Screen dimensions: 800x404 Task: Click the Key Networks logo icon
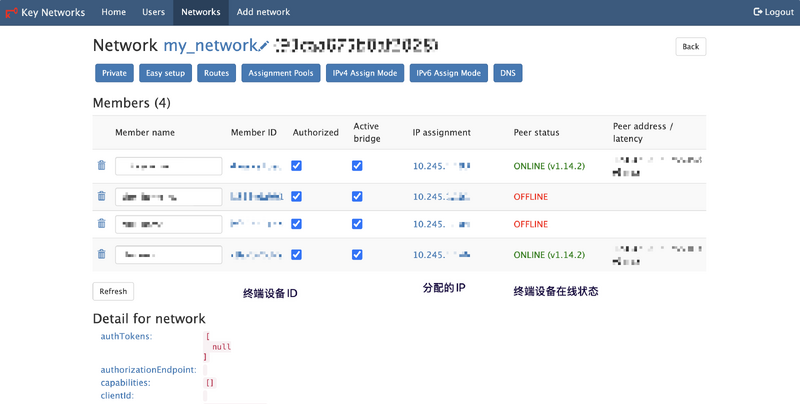point(11,12)
